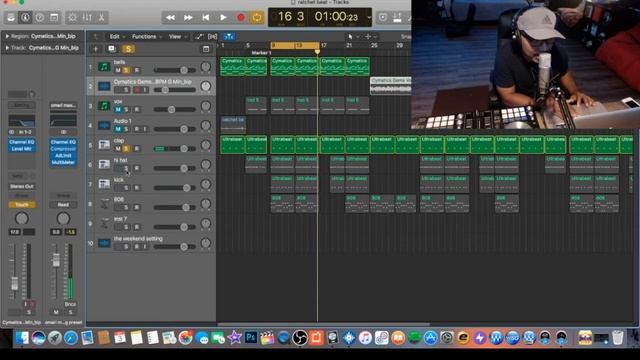Change Read automation mode
The image size is (640, 360).
coord(63,204)
